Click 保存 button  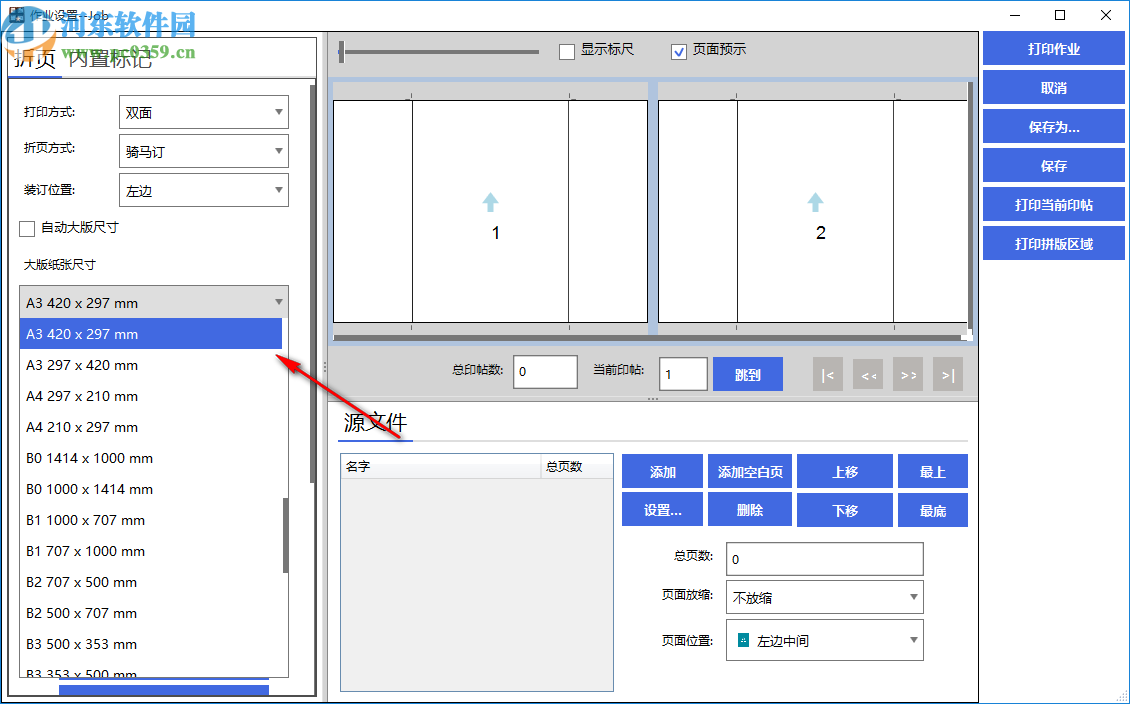(1054, 166)
